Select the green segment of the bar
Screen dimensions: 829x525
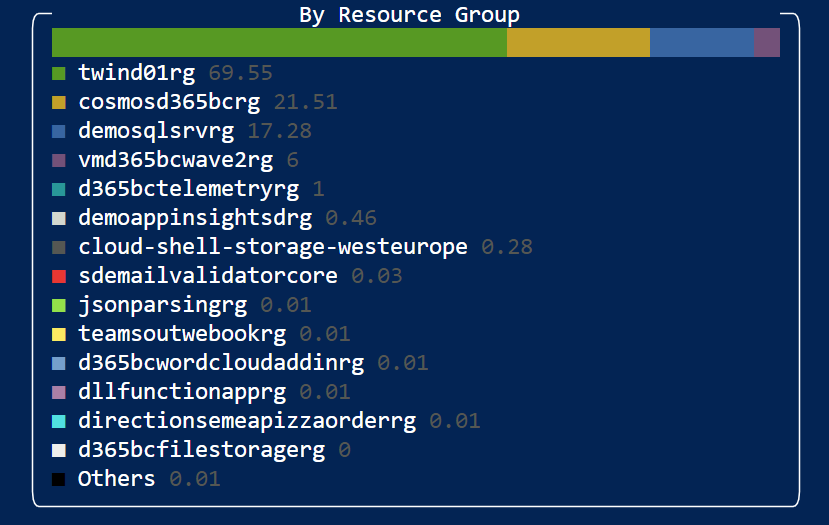click(279, 43)
